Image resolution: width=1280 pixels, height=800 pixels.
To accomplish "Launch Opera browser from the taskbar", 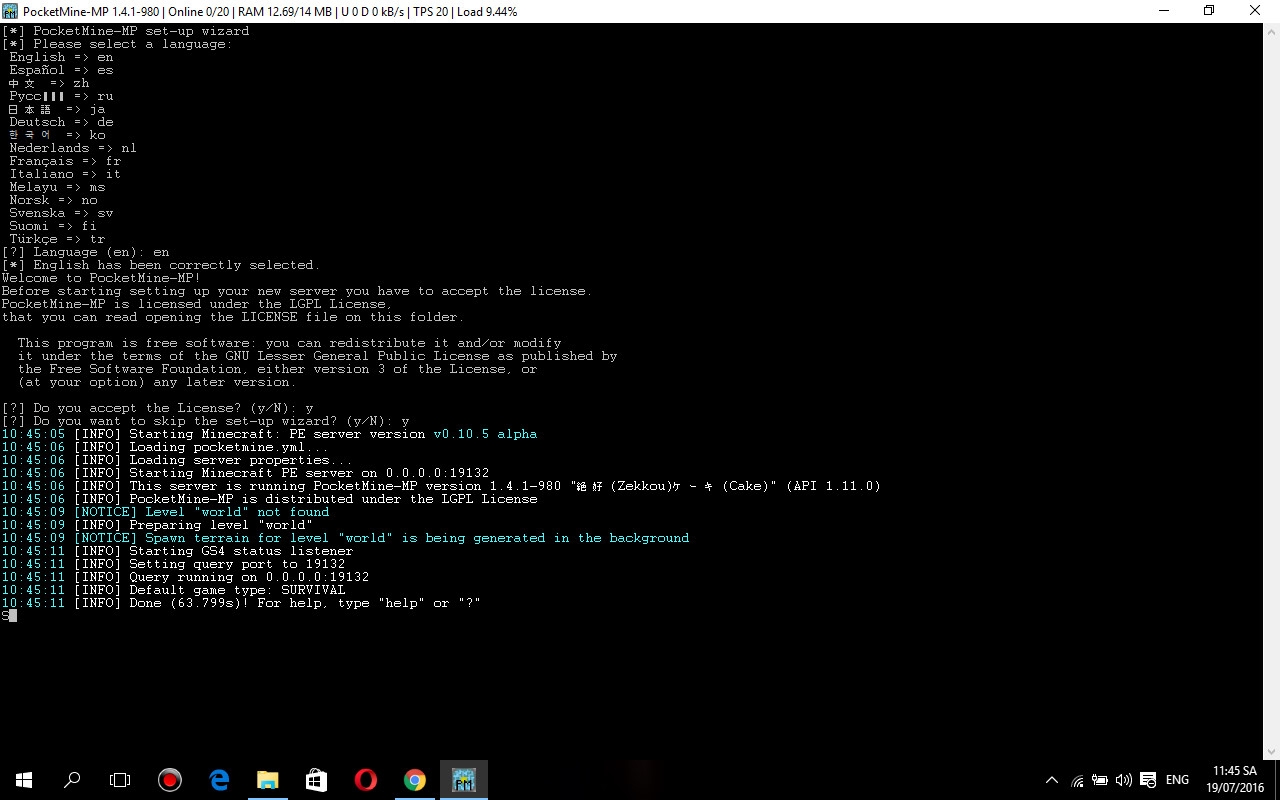I will point(365,780).
